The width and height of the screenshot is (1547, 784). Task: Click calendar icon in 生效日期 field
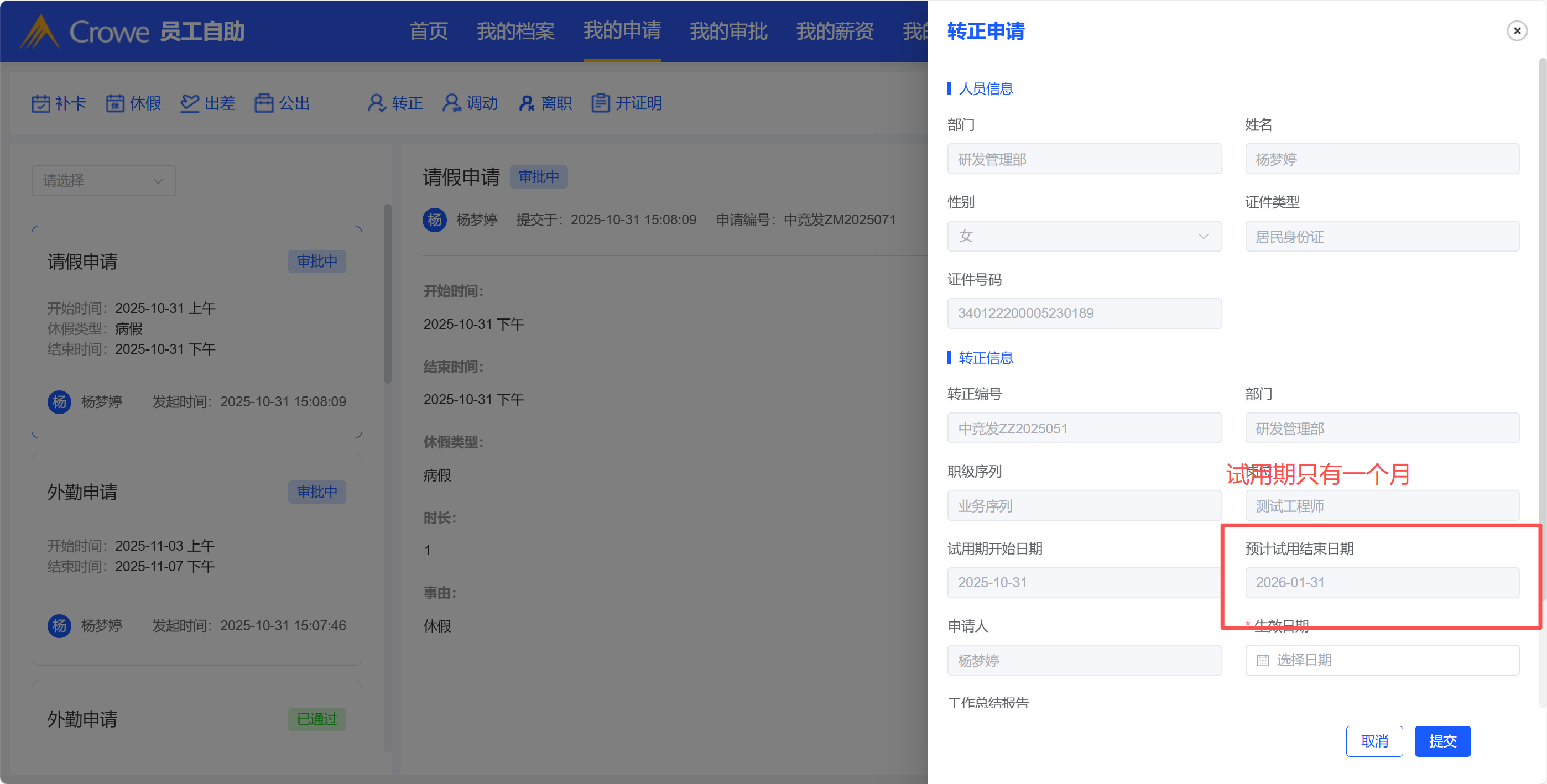(1262, 660)
